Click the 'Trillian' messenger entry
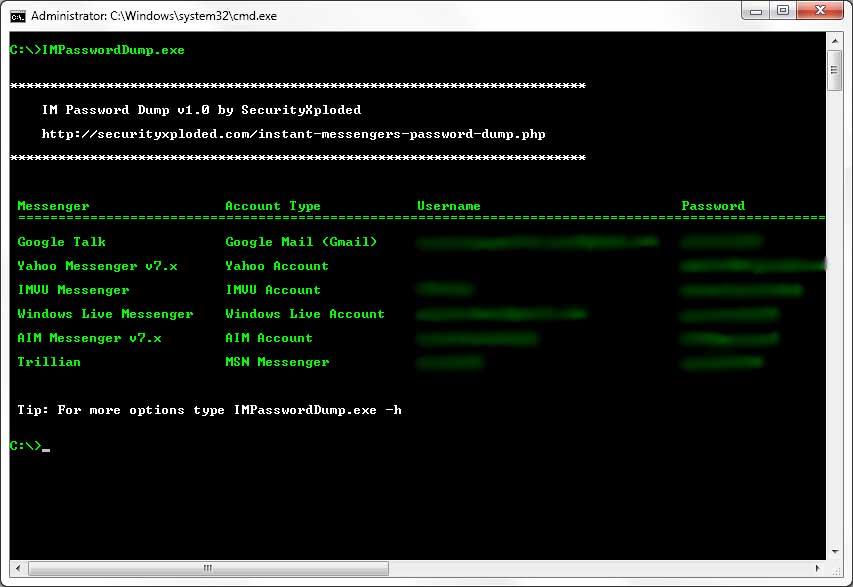Screen dimensions: 853x587 [49, 362]
